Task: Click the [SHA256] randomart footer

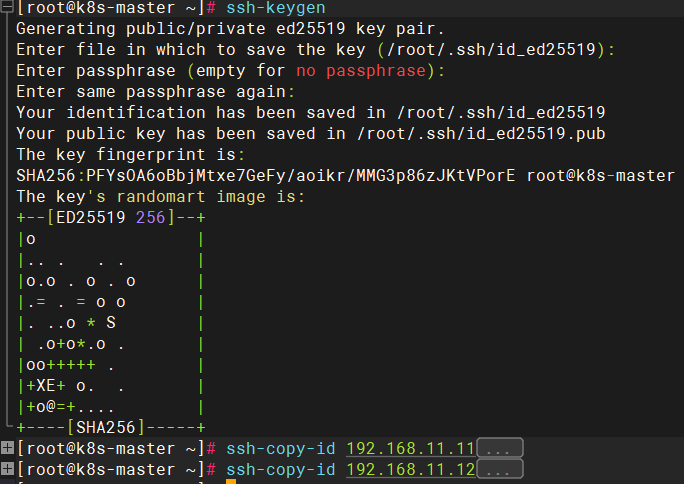Action: [x=111, y=427]
